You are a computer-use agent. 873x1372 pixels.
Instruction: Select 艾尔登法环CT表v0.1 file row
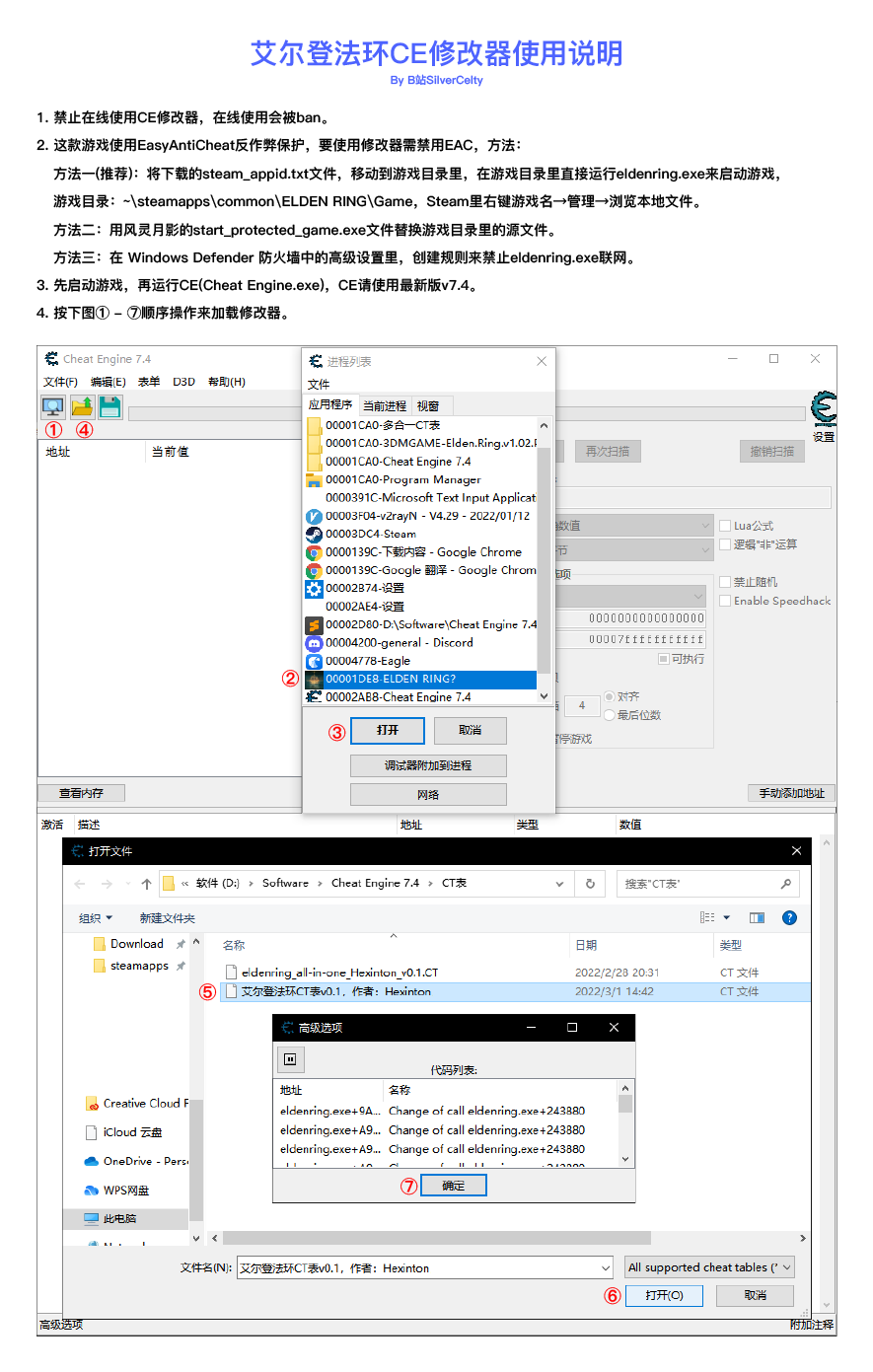[516, 991]
